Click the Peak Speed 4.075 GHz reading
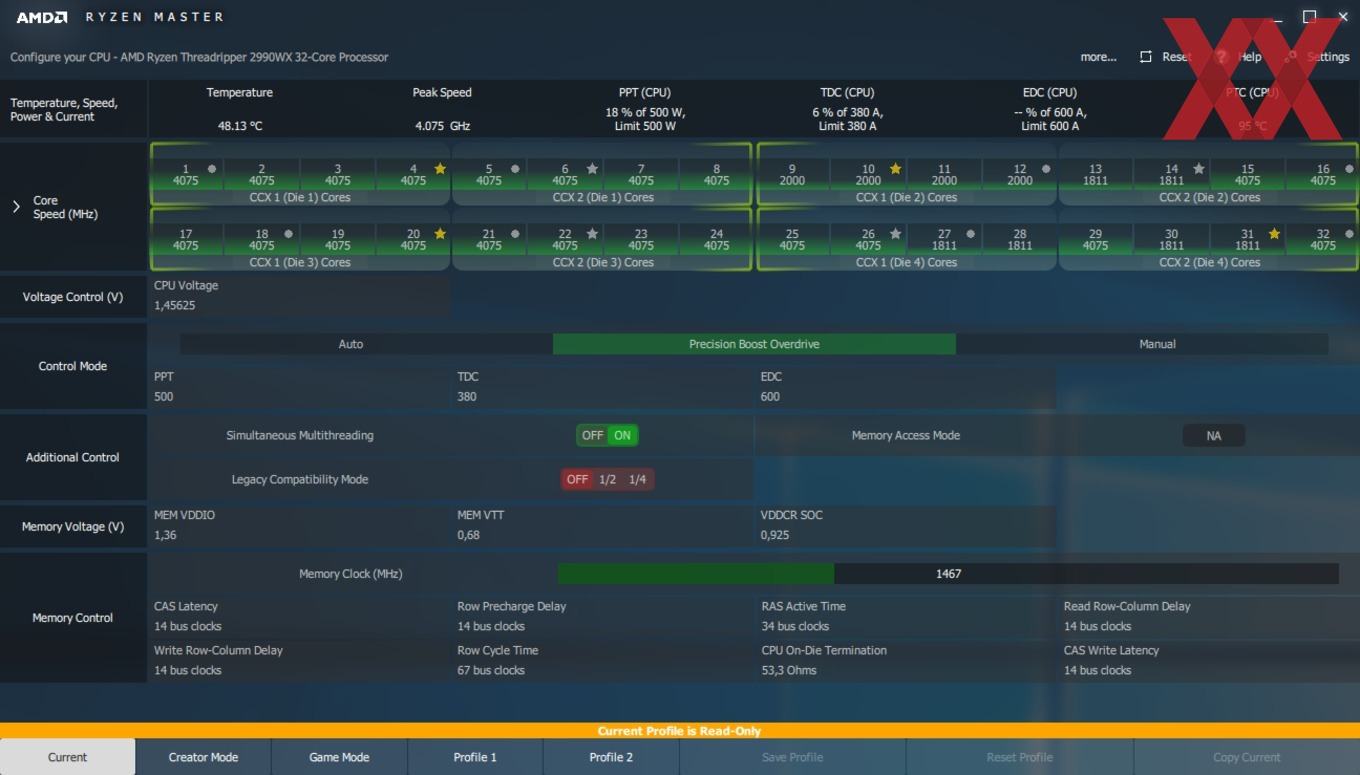The height and width of the screenshot is (775, 1360). pyautogui.click(x=442, y=126)
